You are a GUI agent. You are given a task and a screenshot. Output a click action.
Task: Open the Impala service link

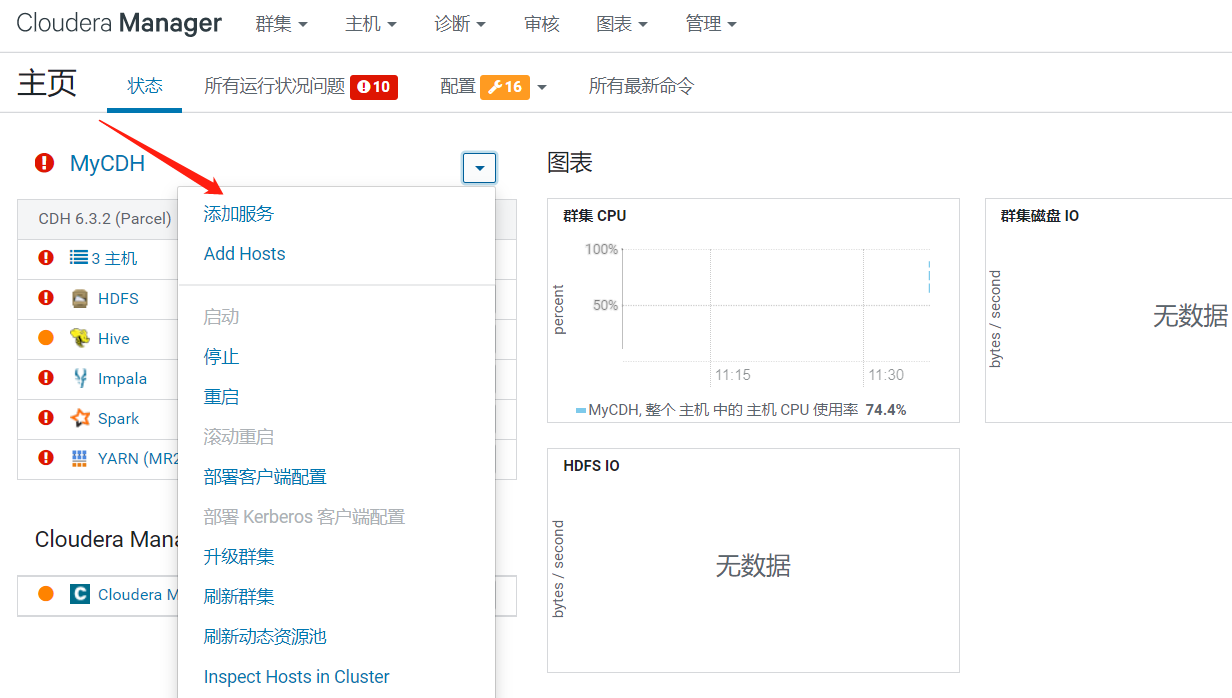122,379
